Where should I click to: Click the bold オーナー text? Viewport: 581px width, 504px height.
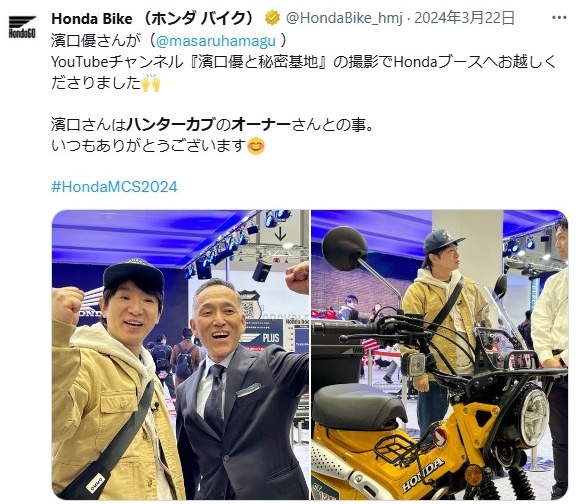[261, 125]
